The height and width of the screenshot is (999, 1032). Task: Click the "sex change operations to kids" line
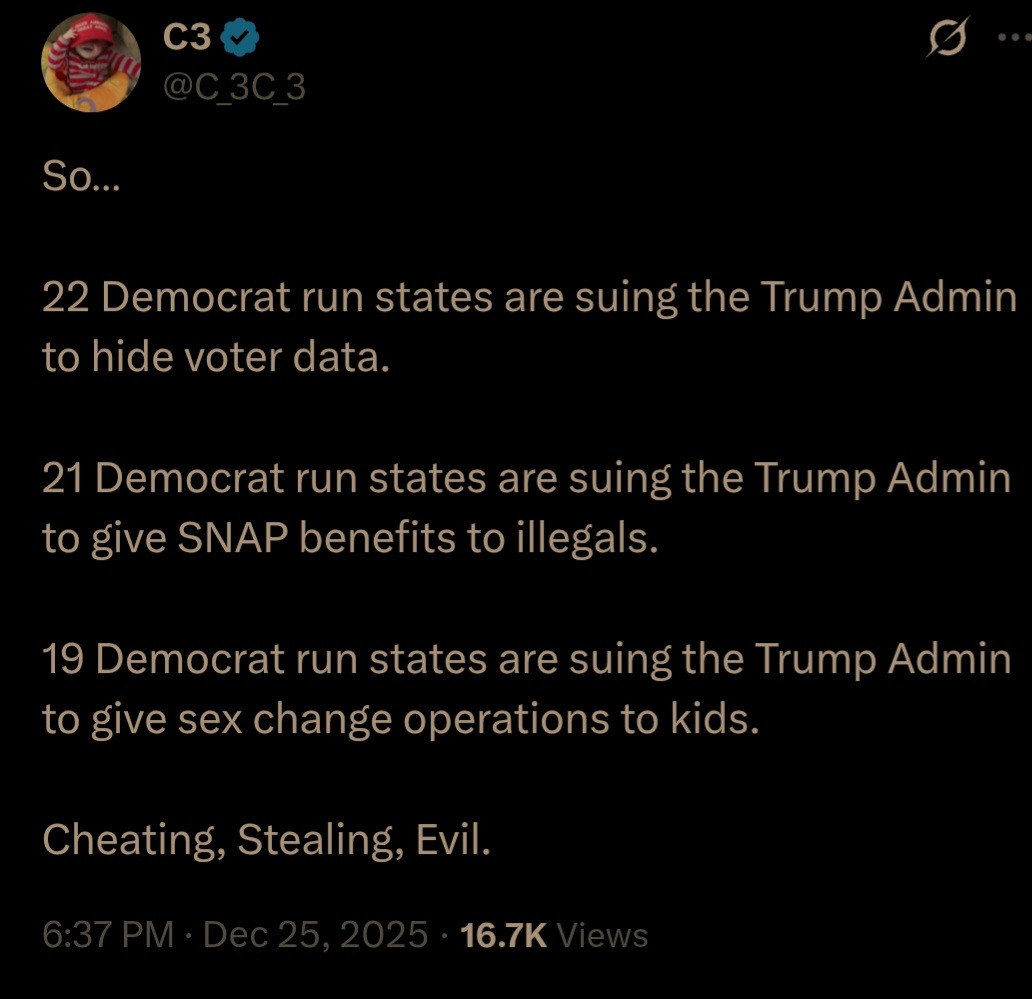coord(400,718)
